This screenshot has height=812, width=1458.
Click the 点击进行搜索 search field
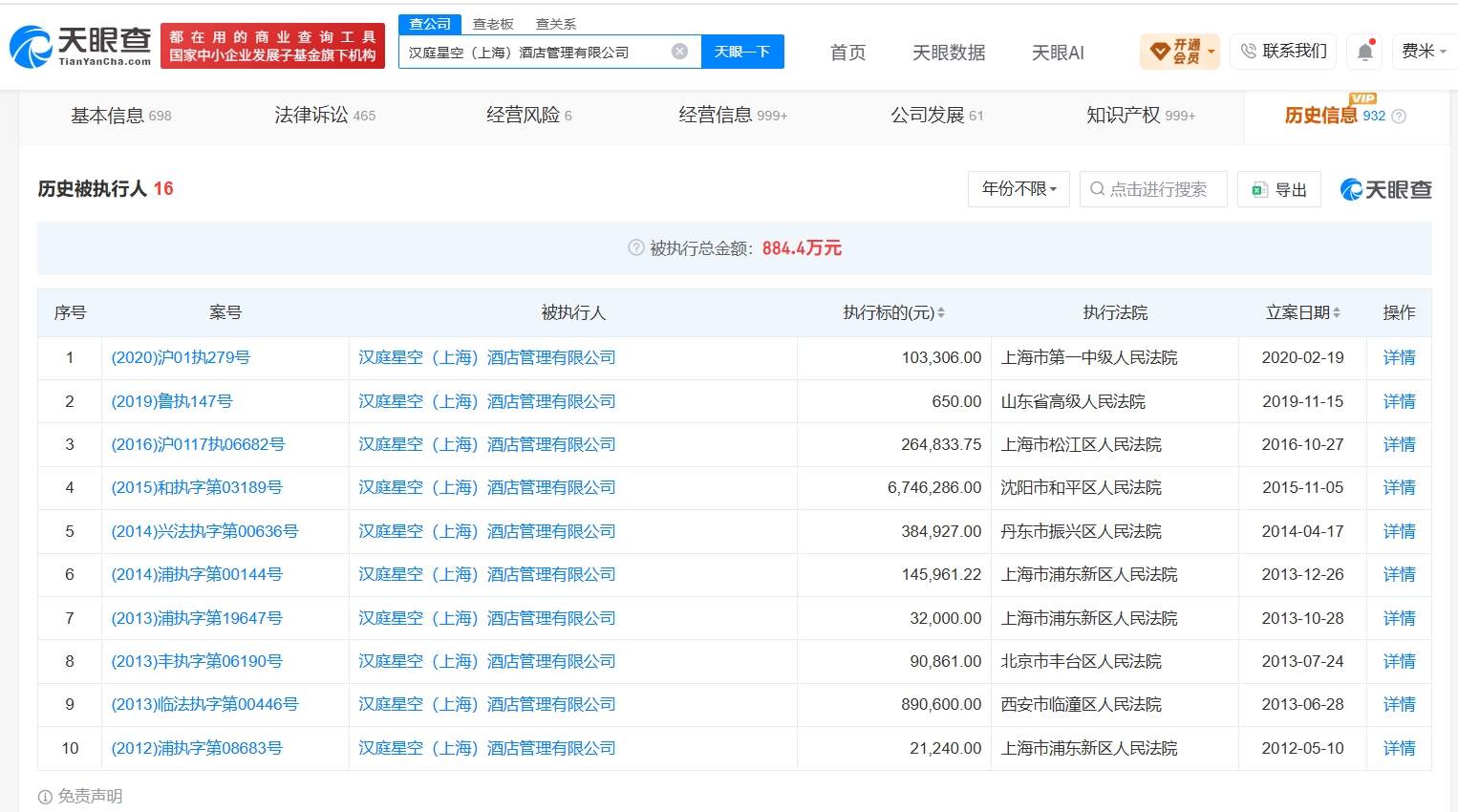(1153, 189)
